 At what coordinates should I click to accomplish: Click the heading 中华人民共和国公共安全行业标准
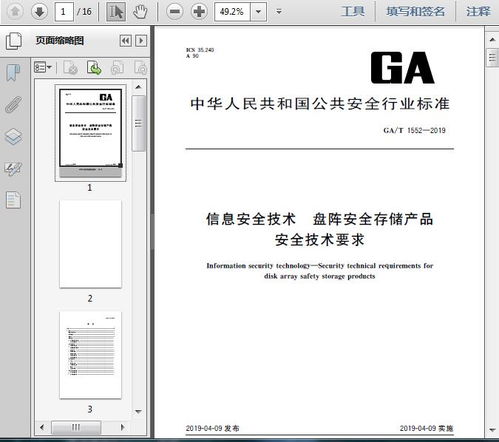320,104
